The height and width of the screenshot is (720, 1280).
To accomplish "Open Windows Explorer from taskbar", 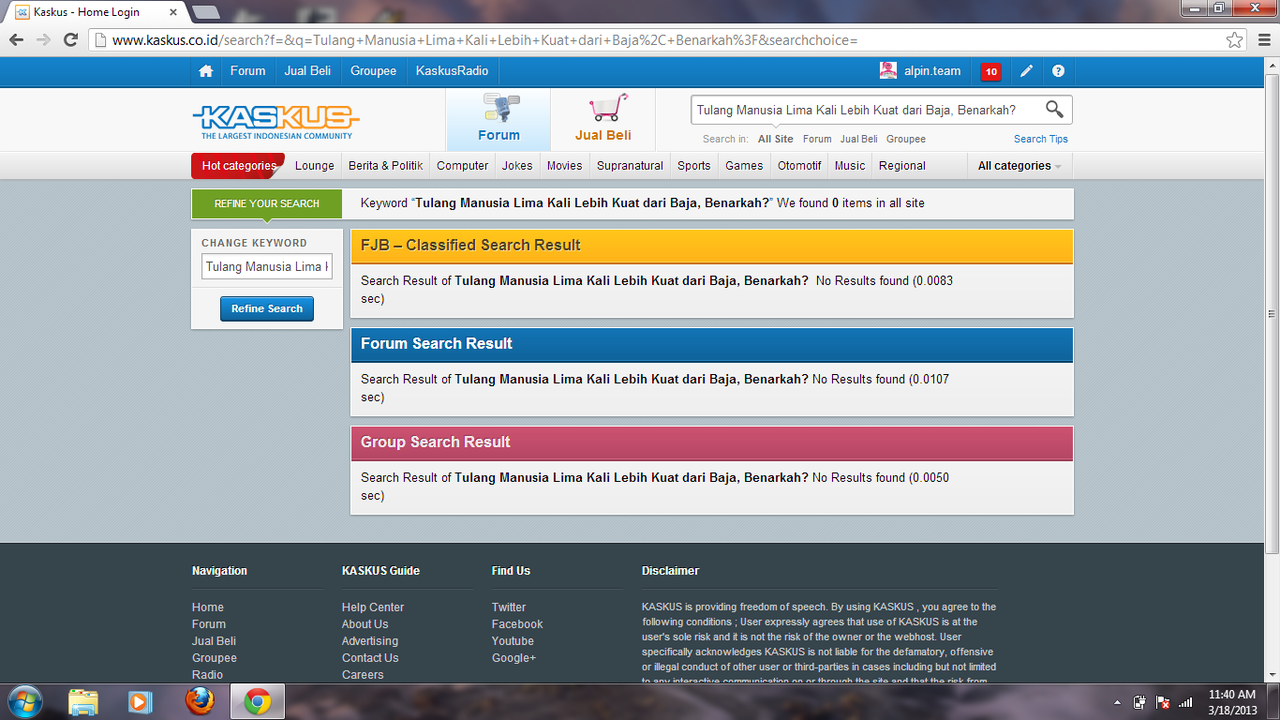I will tap(84, 702).
